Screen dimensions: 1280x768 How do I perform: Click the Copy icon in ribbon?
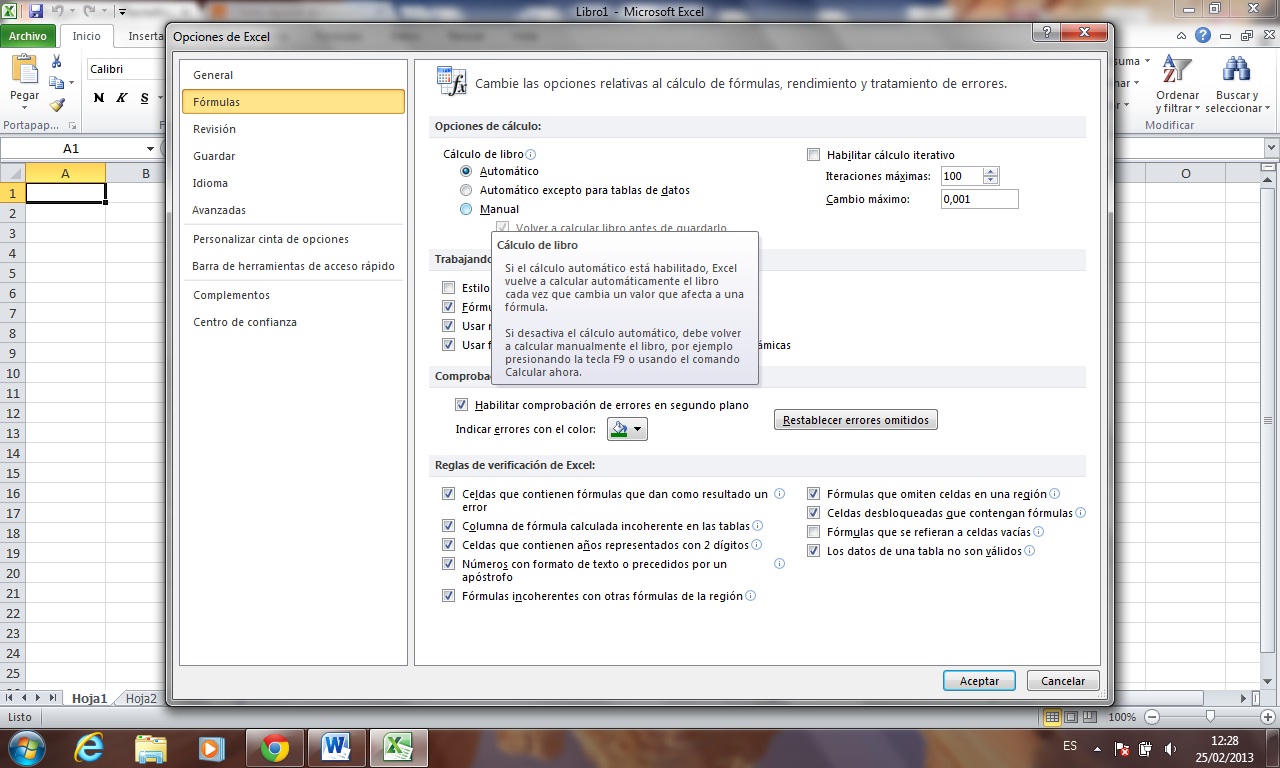coord(56,83)
